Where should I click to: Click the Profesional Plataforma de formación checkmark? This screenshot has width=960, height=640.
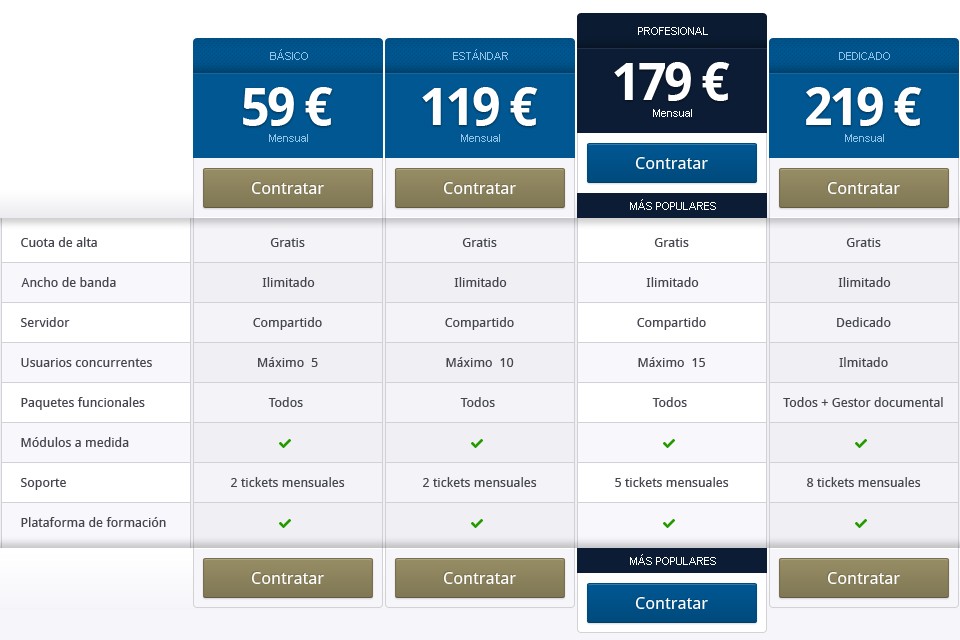(x=669, y=522)
